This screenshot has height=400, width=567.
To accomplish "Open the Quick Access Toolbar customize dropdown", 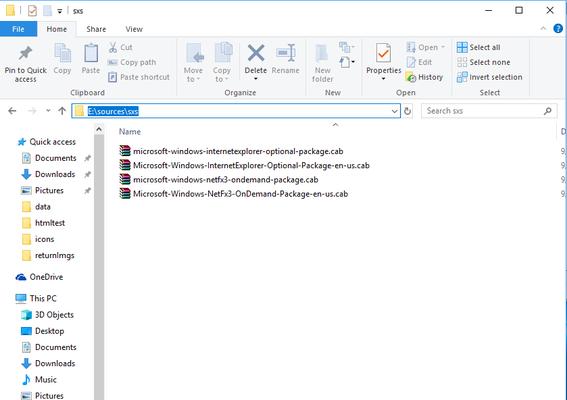I will tap(60, 11).
